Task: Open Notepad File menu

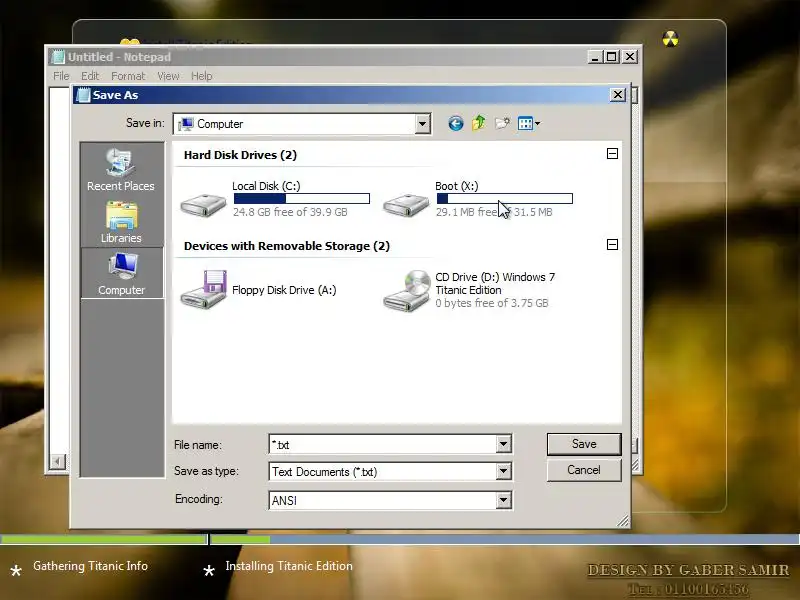Action: tap(61, 76)
